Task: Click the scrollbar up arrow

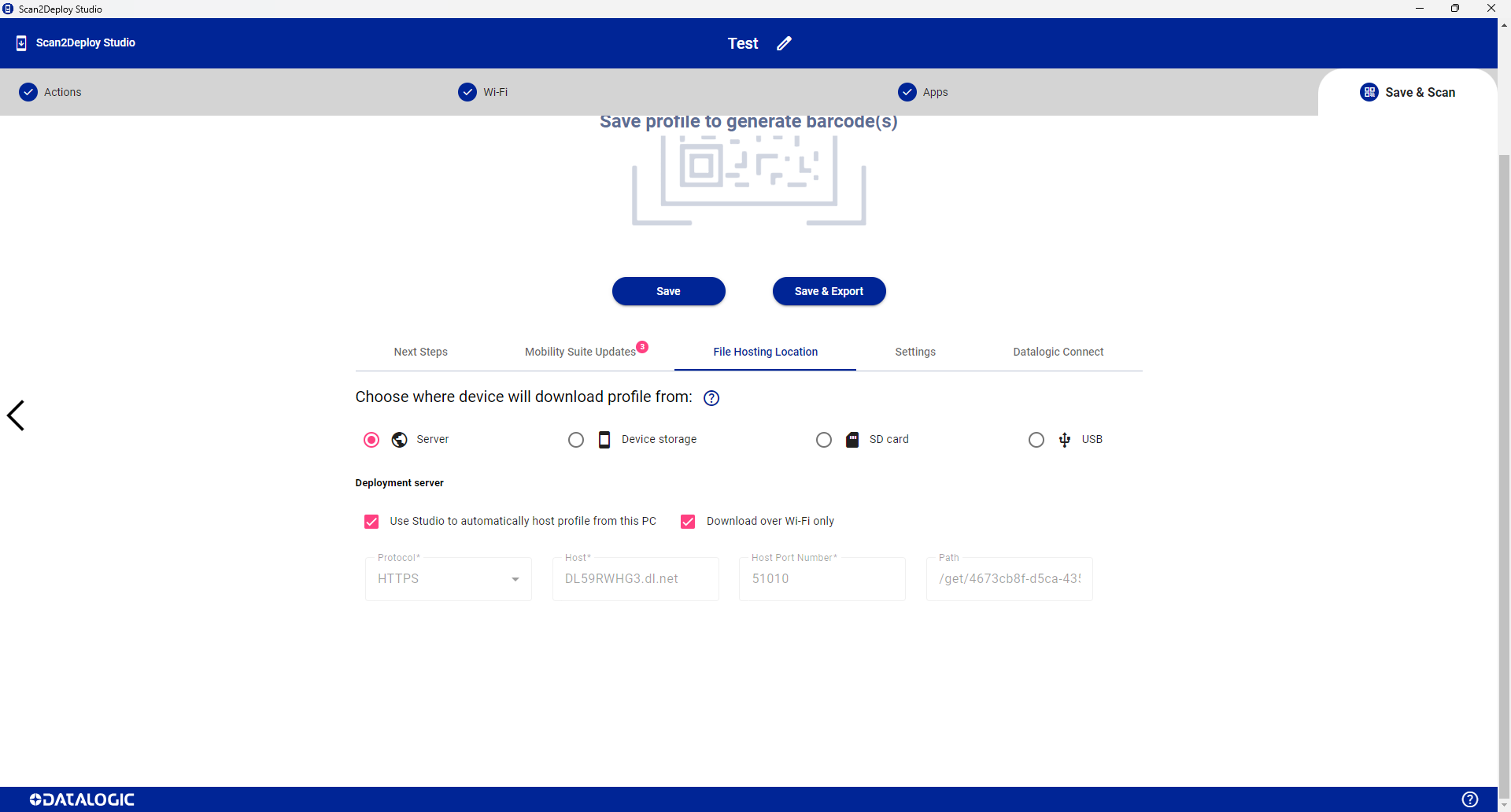Action: tap(1505, 24)
